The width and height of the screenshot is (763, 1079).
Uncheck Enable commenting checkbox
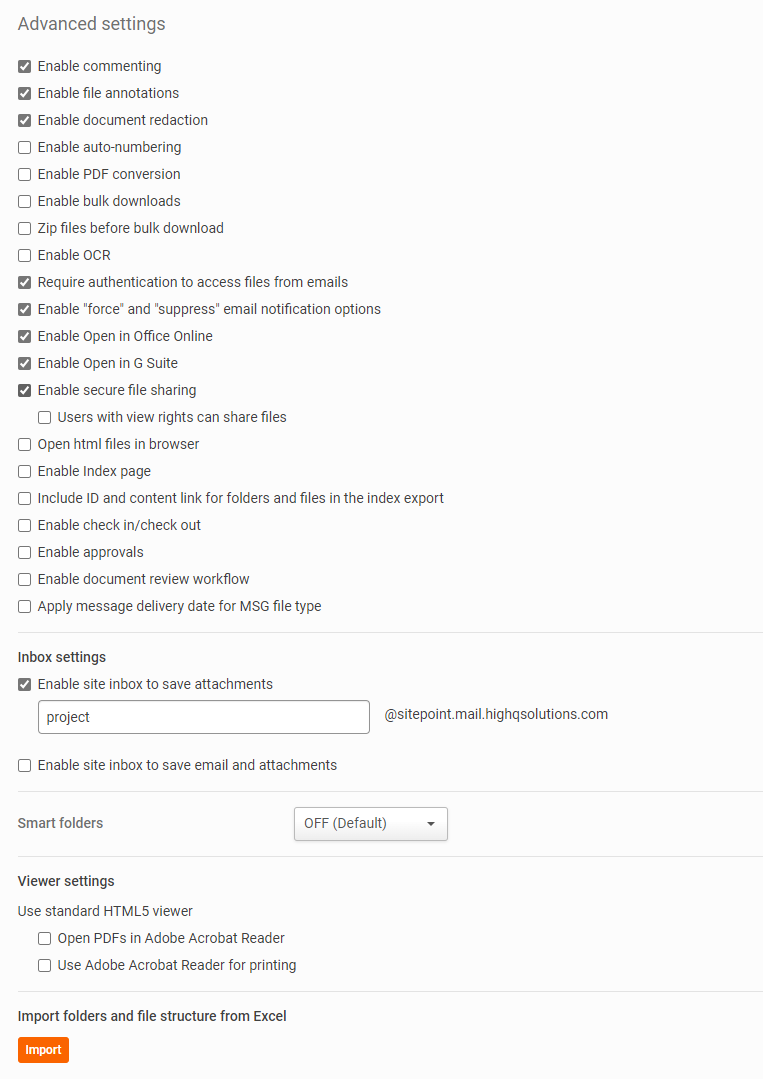(x=25, y=67)
